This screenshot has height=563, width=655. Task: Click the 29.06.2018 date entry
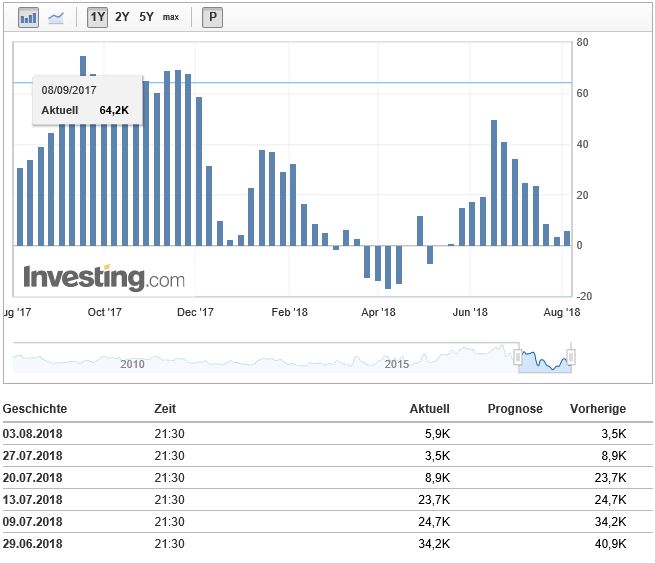coord(33,544)
